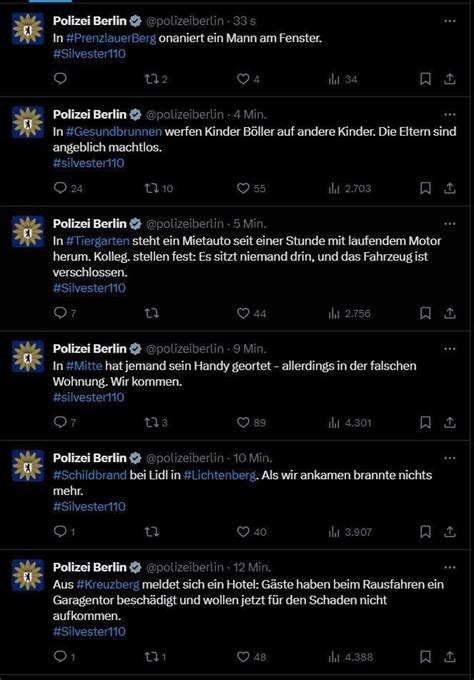Share the Lichtenberg Schildbrand tweet
This screenshot has height=680, width=474.
tap(450, 531)
